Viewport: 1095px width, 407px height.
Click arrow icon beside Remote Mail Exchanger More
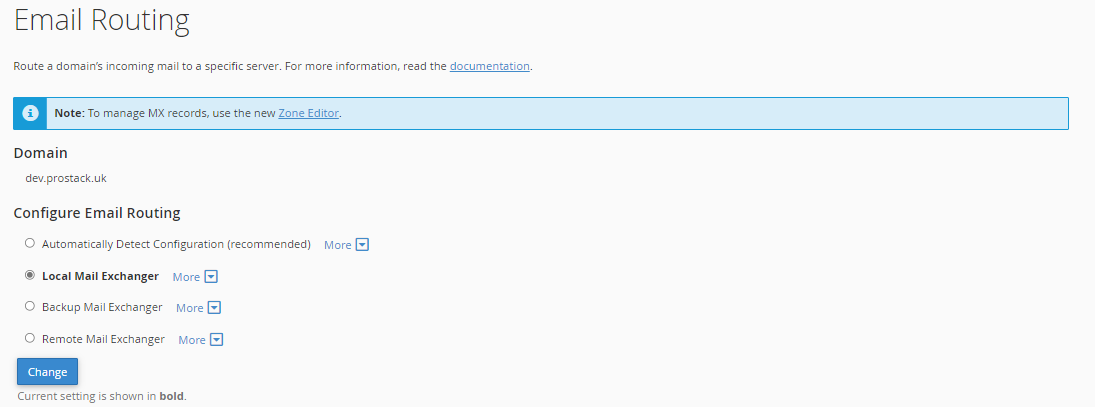(x=216, y=340)
